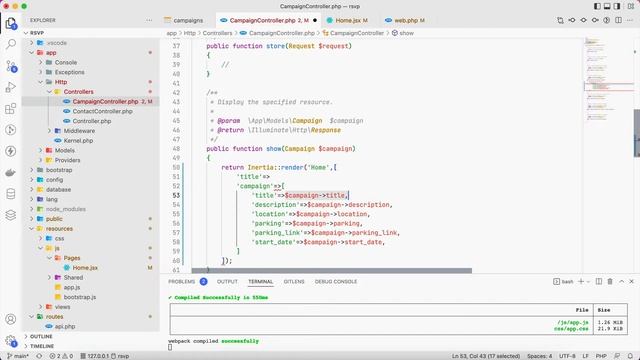Click errors and warnings count in status bar
The width and height of the screenshot is (640, 360).
(x=61, y=356)
